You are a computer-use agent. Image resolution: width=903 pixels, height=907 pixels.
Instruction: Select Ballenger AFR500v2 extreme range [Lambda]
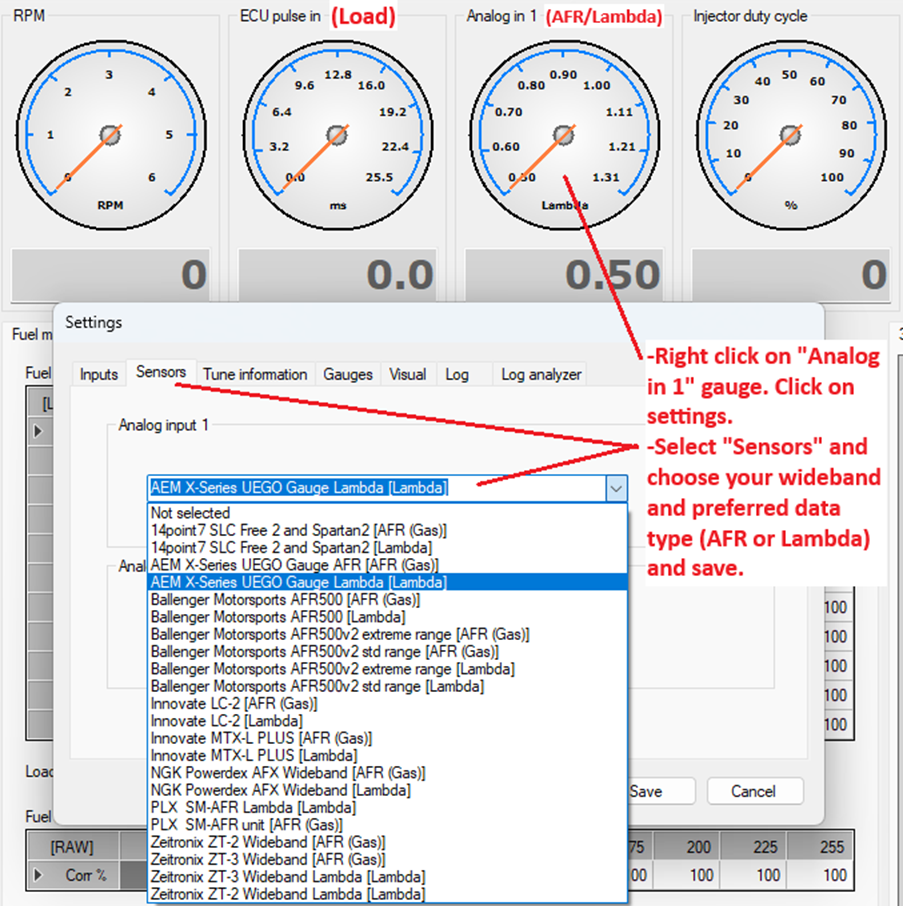pos(388,669)
